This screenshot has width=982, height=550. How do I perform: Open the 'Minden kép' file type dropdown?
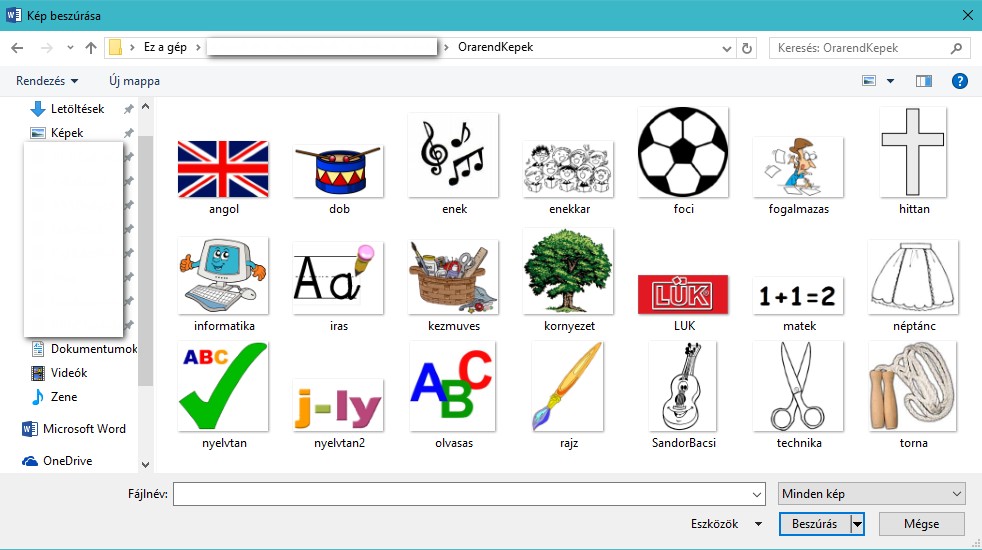point(871,494)
